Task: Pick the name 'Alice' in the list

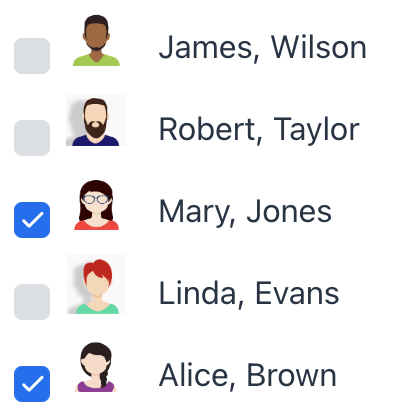Action: click(197, 375)
